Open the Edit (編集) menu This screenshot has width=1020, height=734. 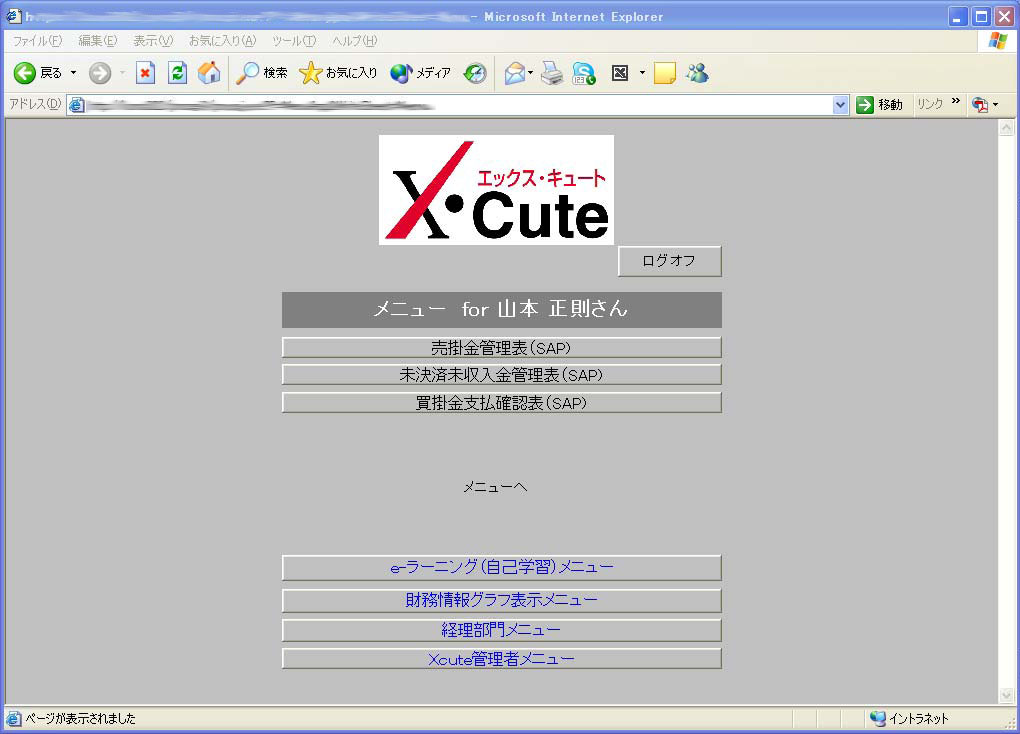click(98, 41)
